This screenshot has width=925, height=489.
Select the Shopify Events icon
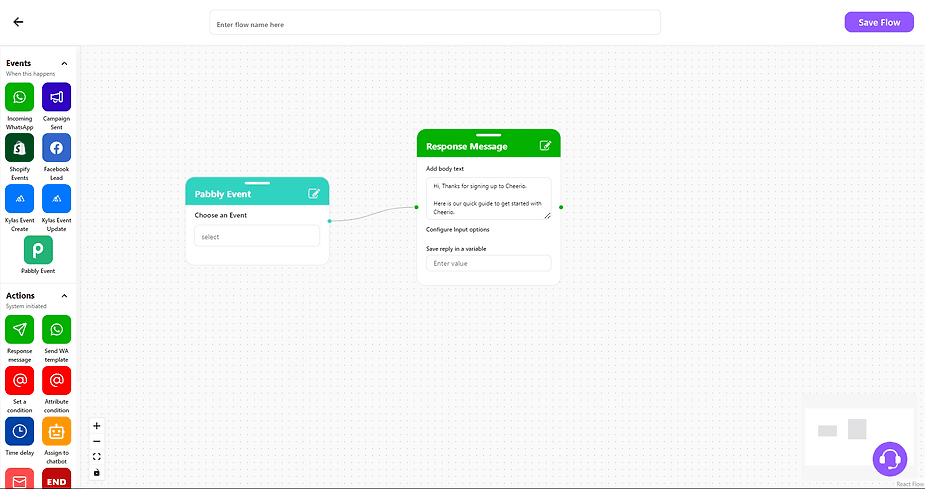19,148
